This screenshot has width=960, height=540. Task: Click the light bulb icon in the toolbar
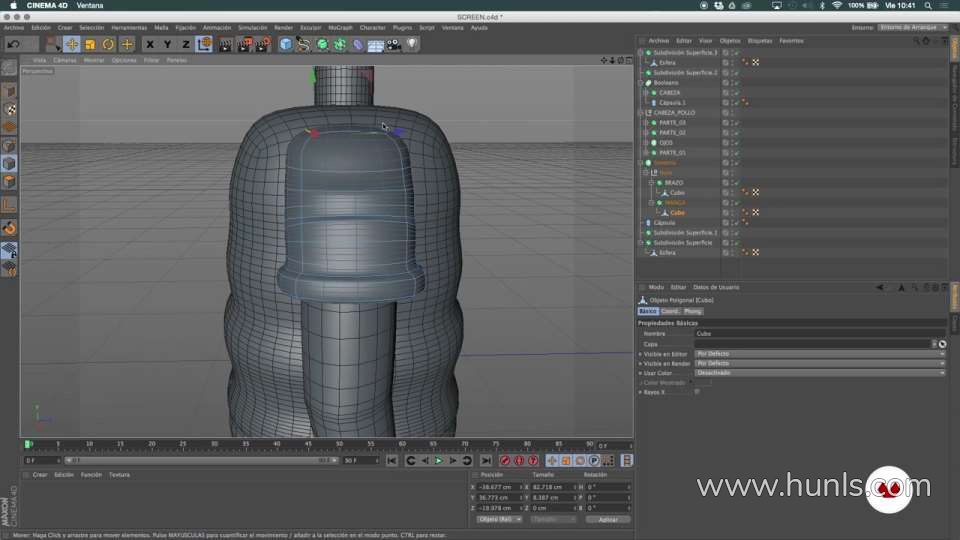point(411,44)
